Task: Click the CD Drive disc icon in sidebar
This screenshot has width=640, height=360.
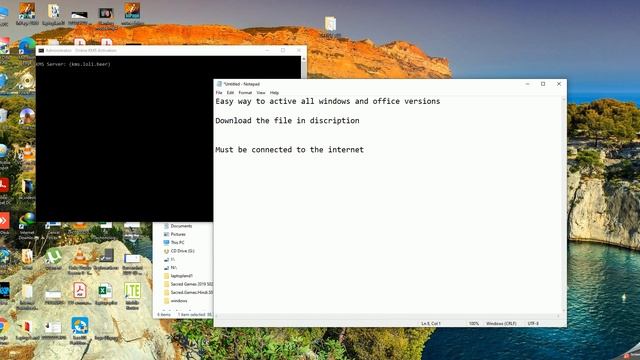Action: click(x=166, y=251)
